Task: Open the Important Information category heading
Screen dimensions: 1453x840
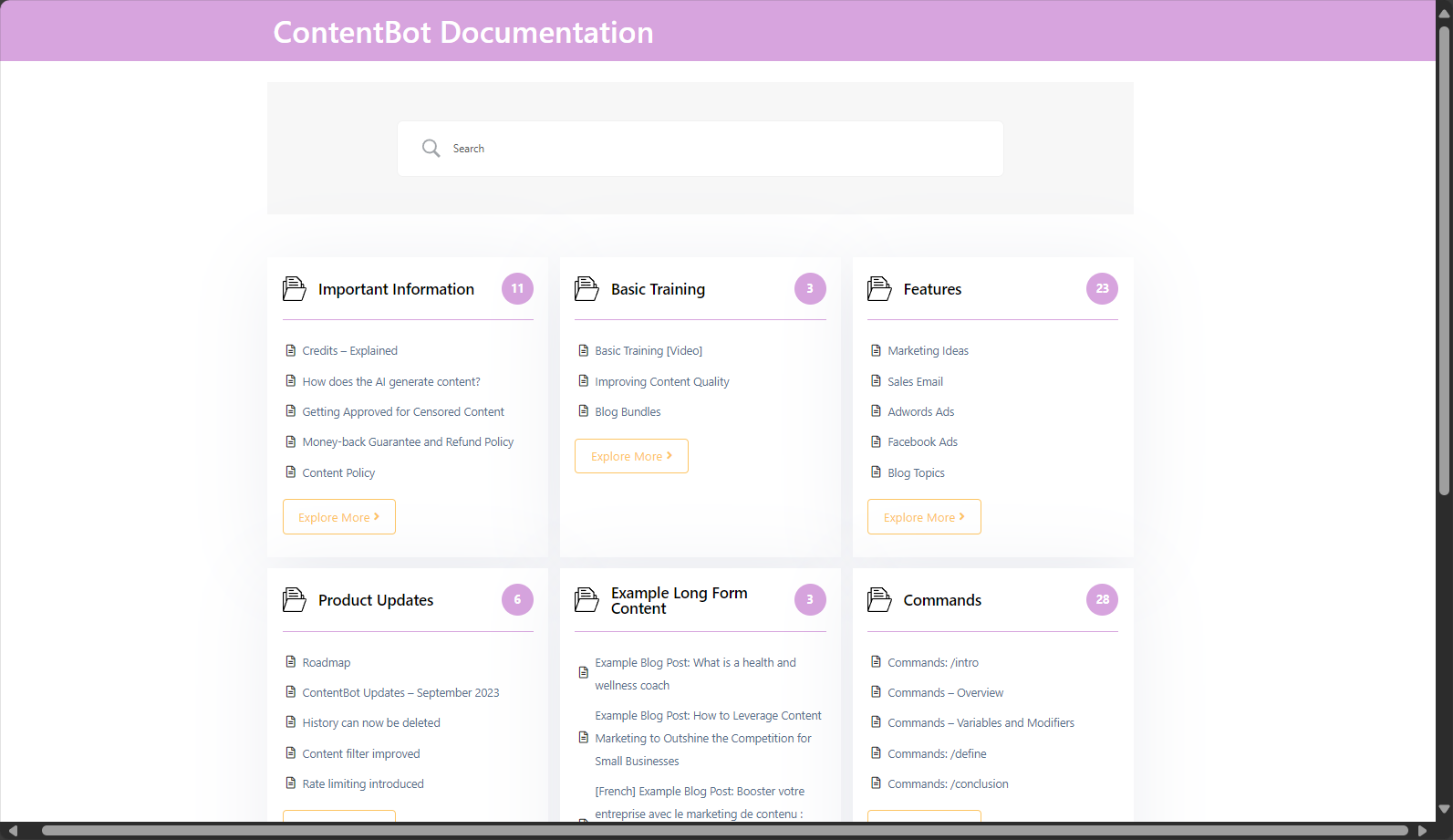Action: tap(396, 289)
